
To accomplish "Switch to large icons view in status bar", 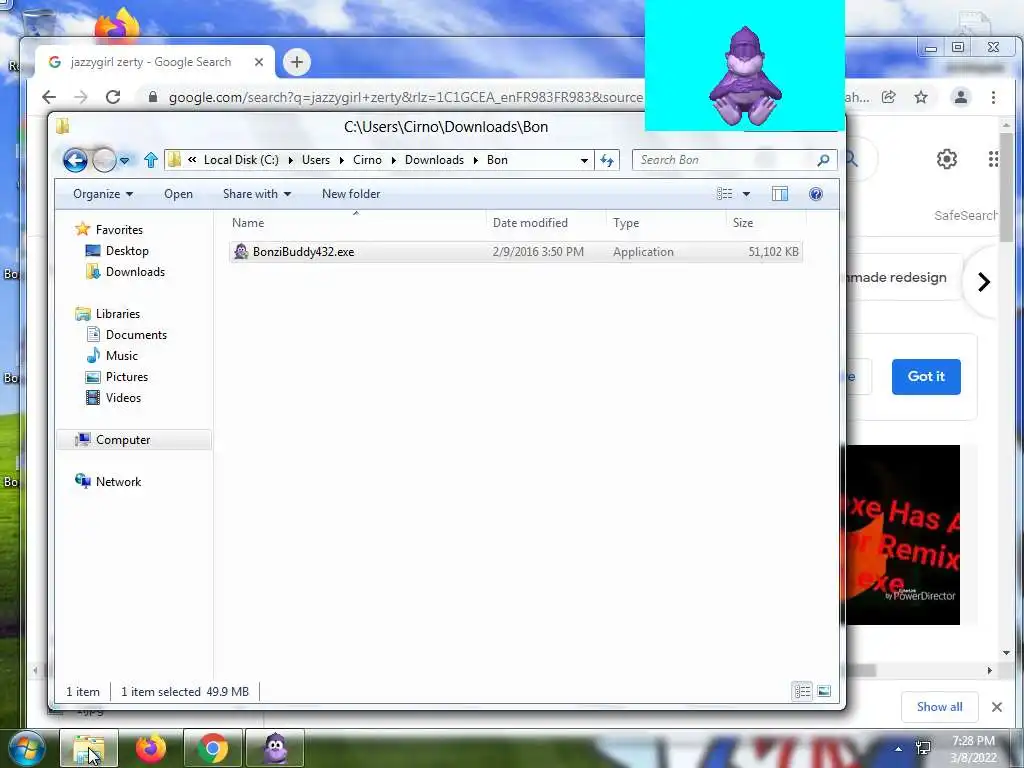I will tap(824, 691).
